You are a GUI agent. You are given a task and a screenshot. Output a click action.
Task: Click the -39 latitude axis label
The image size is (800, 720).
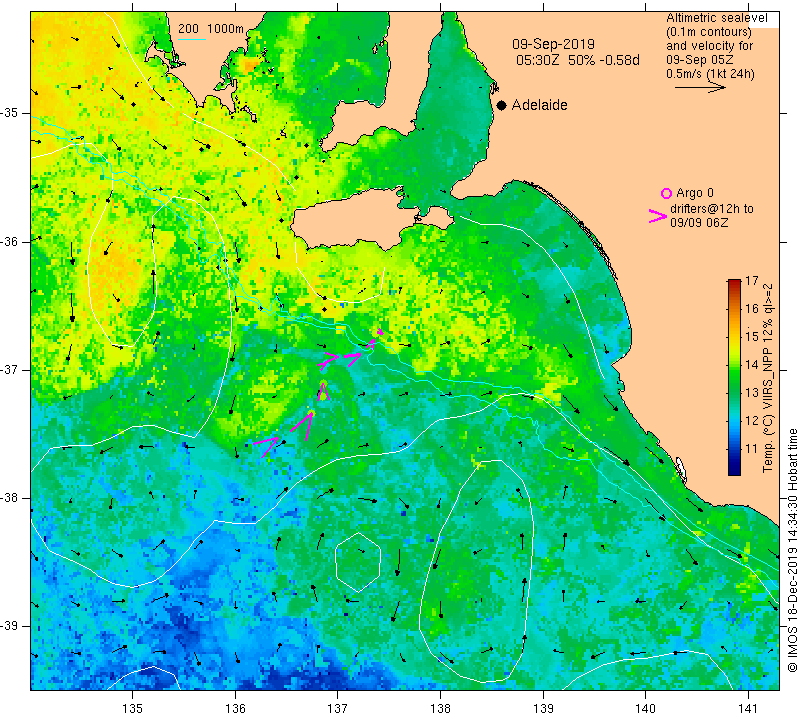pyautogui.click(x=10, y=626)
